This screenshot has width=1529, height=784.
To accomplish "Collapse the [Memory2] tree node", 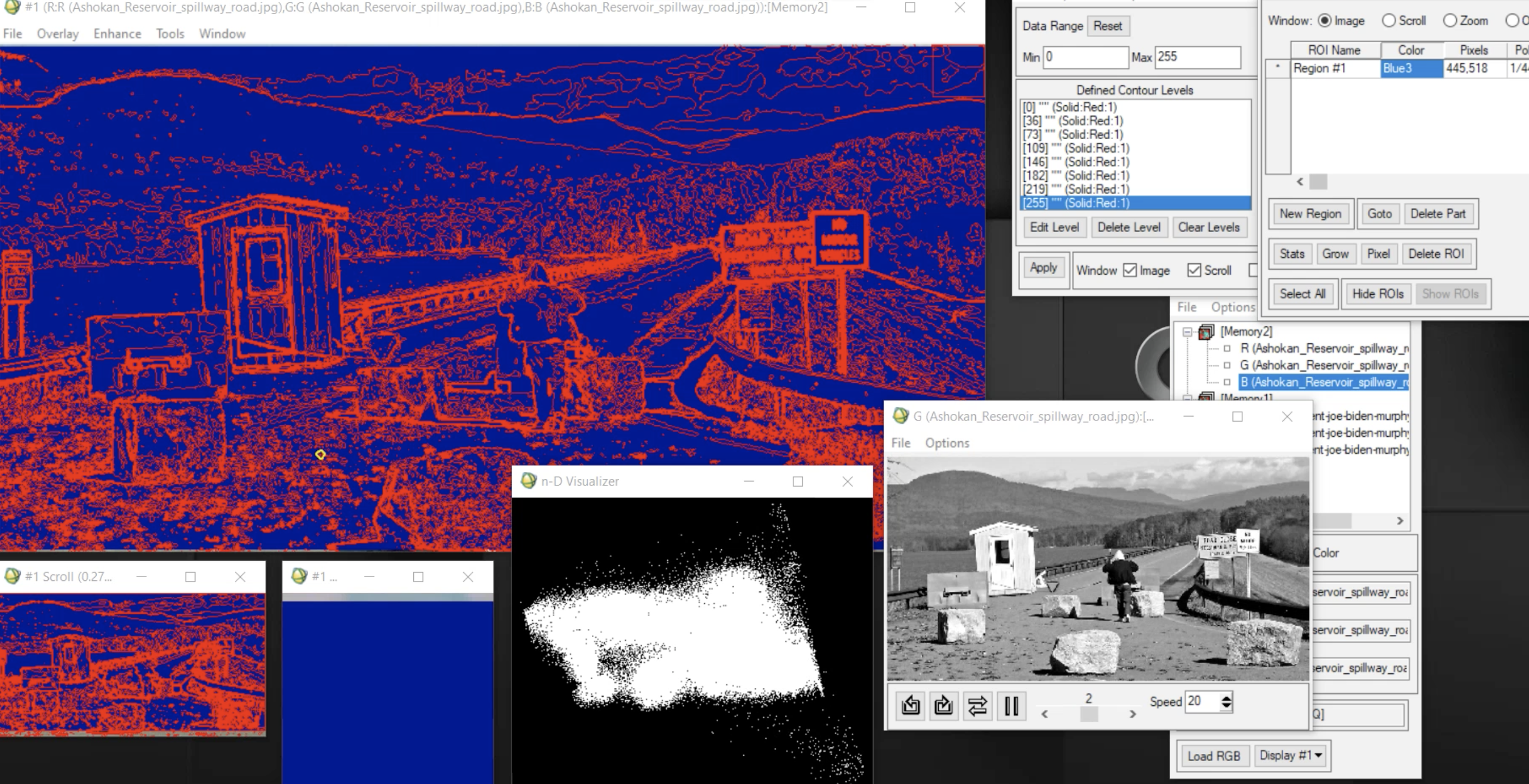I will [x=1187, y=332].
